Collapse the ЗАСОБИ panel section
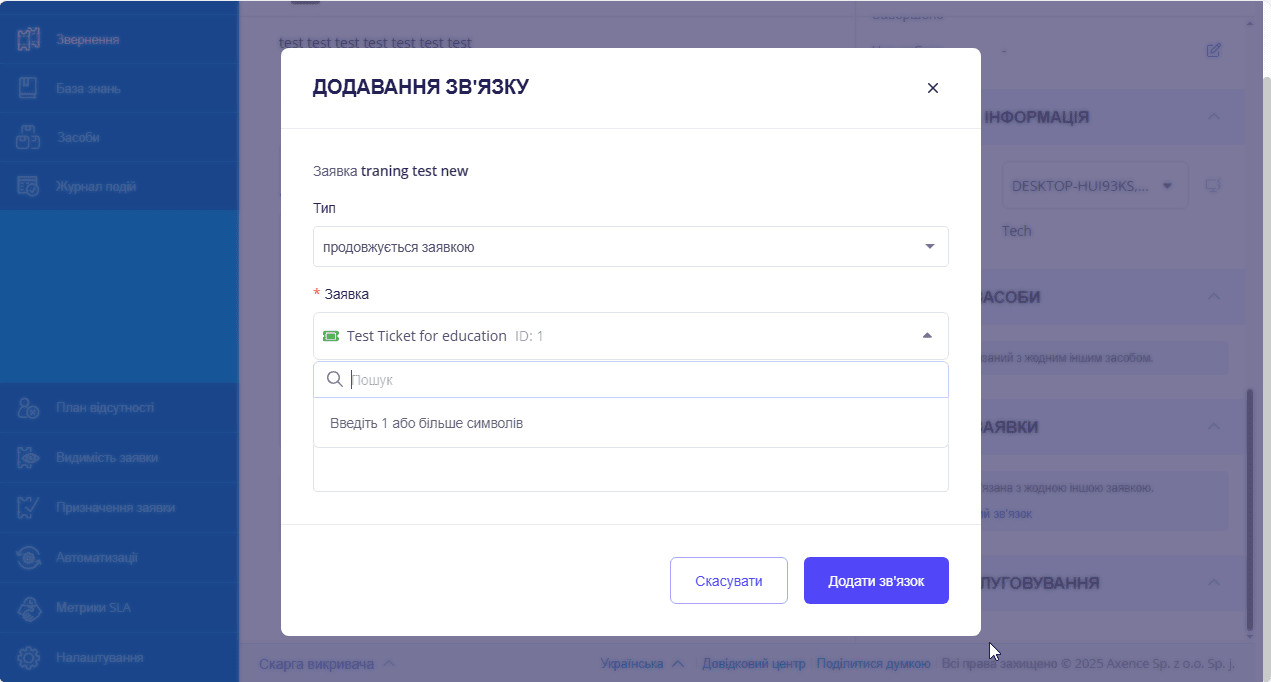1271x682 pixels. 1213,297
